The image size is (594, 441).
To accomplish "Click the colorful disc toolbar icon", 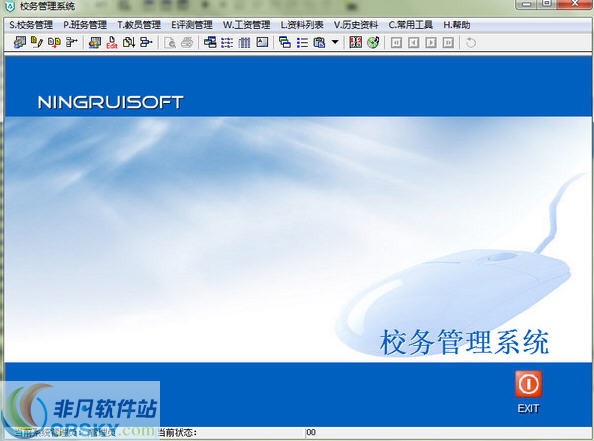I will point(373,42).
